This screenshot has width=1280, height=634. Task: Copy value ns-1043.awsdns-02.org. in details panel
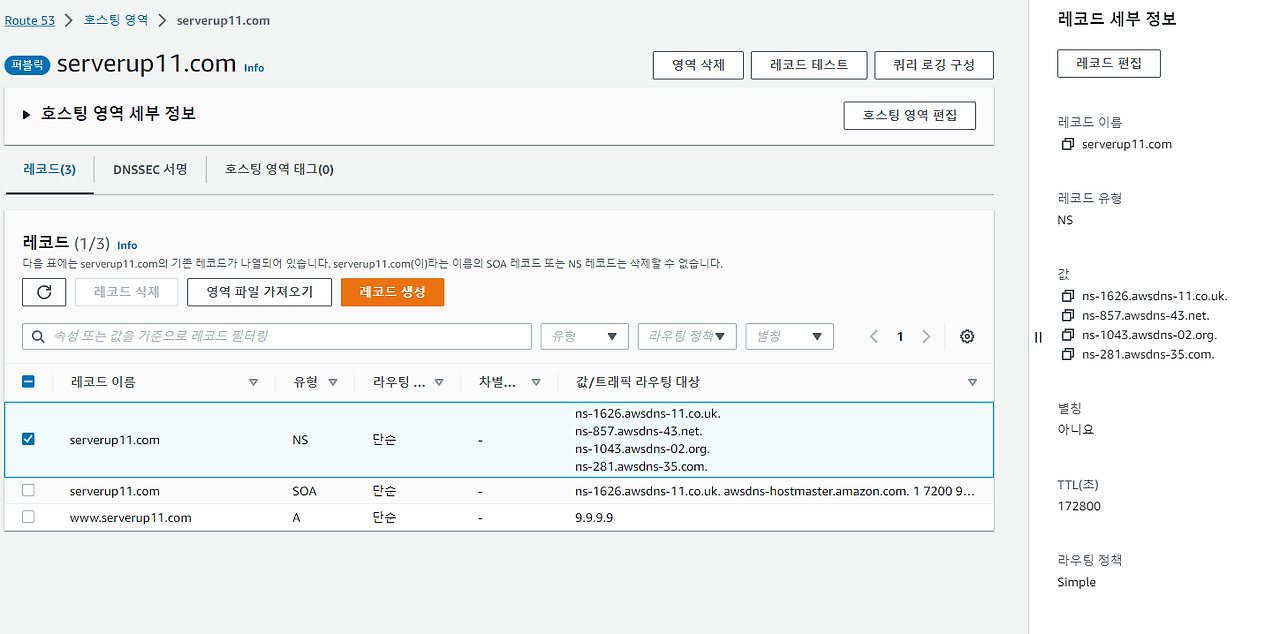pos(1068,335)
